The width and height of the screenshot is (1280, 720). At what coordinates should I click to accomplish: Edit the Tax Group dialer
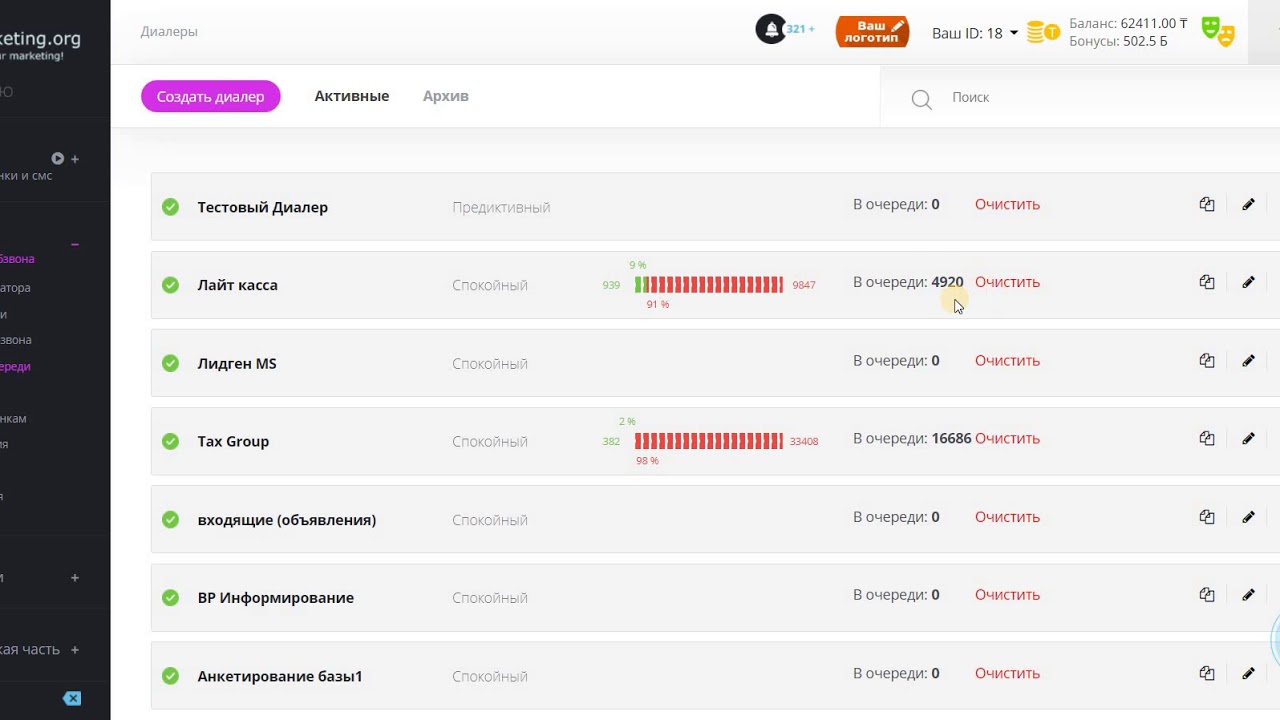coord(1248,438)
